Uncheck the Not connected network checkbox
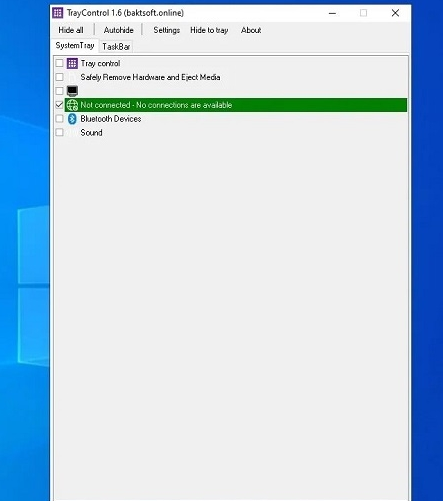Screen dimensions: 443x501 [x=59, y=105]
